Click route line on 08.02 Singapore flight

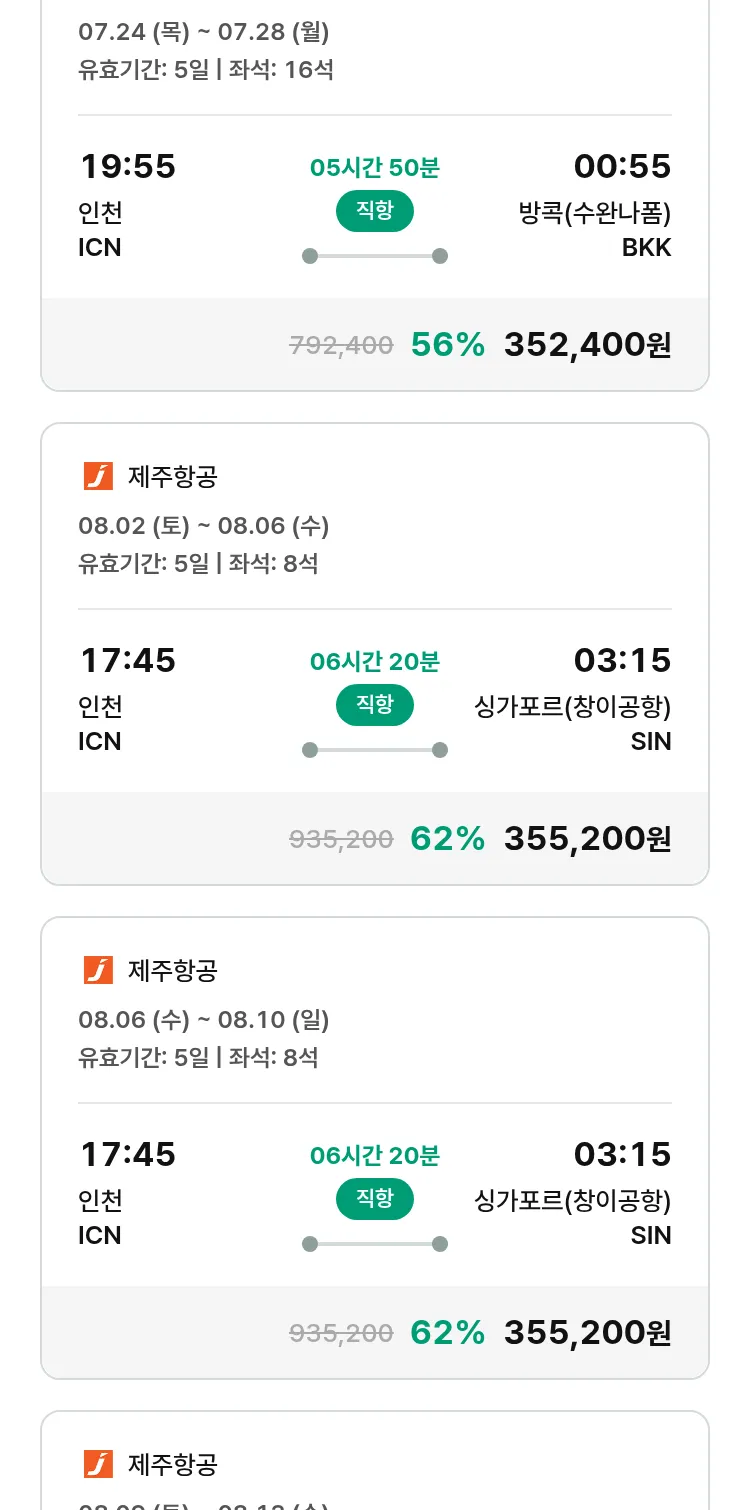point(374,750)
